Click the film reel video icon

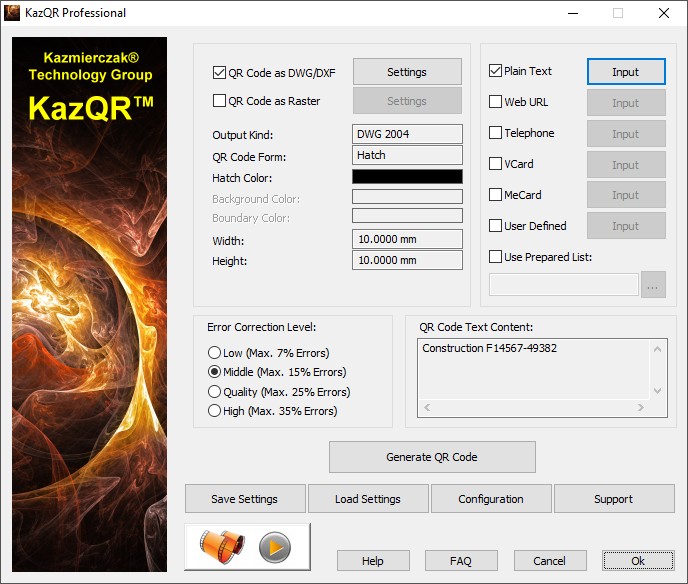click(x=222, y=546)
